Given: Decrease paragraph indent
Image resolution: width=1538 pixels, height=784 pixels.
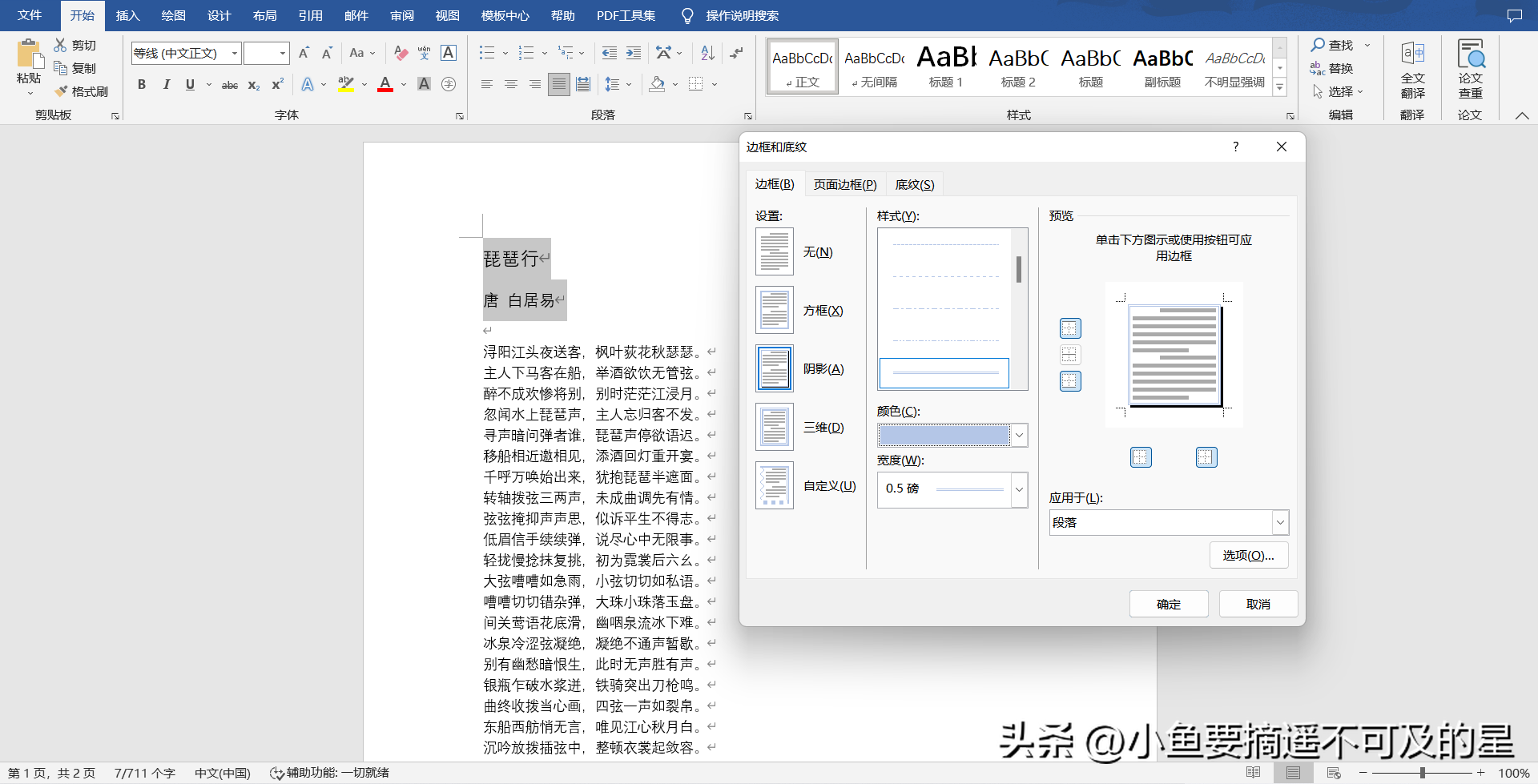Looking at the screenshot, I should click(x=610, y=53).
